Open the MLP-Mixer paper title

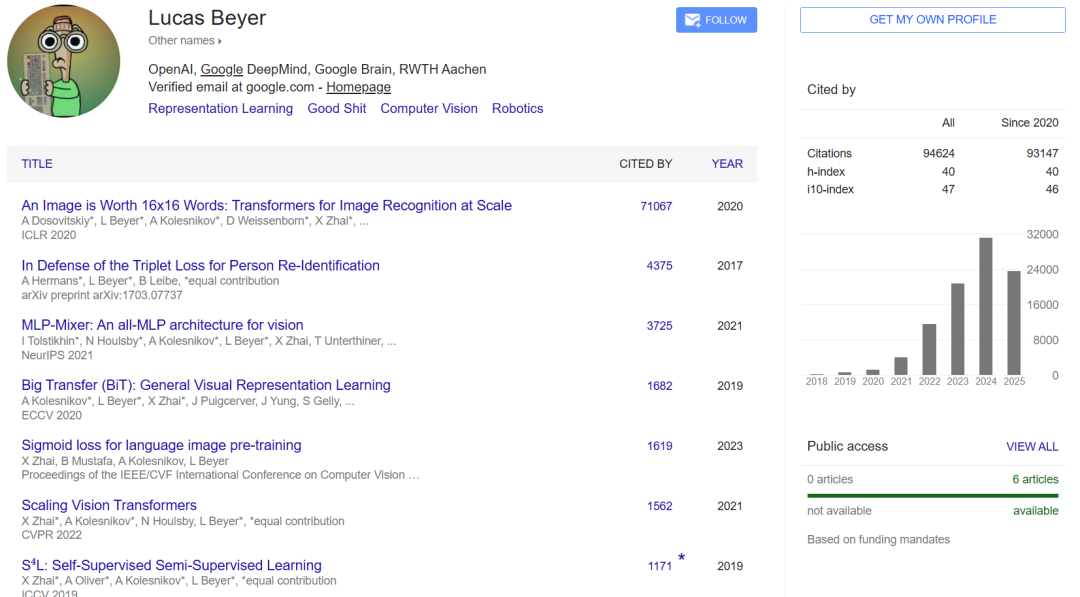[162, 325]
